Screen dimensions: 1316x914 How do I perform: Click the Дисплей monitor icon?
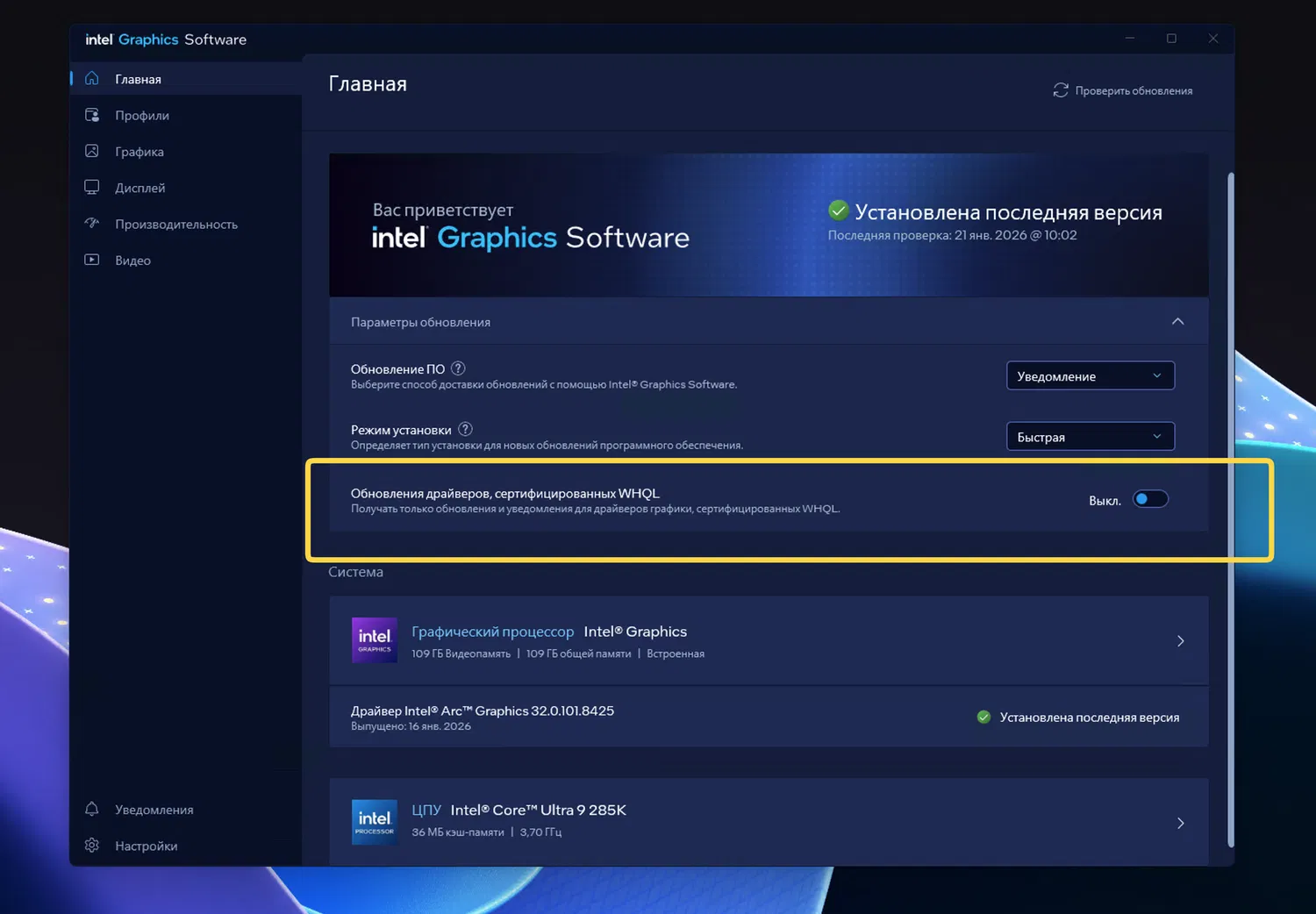pos(92,187)
